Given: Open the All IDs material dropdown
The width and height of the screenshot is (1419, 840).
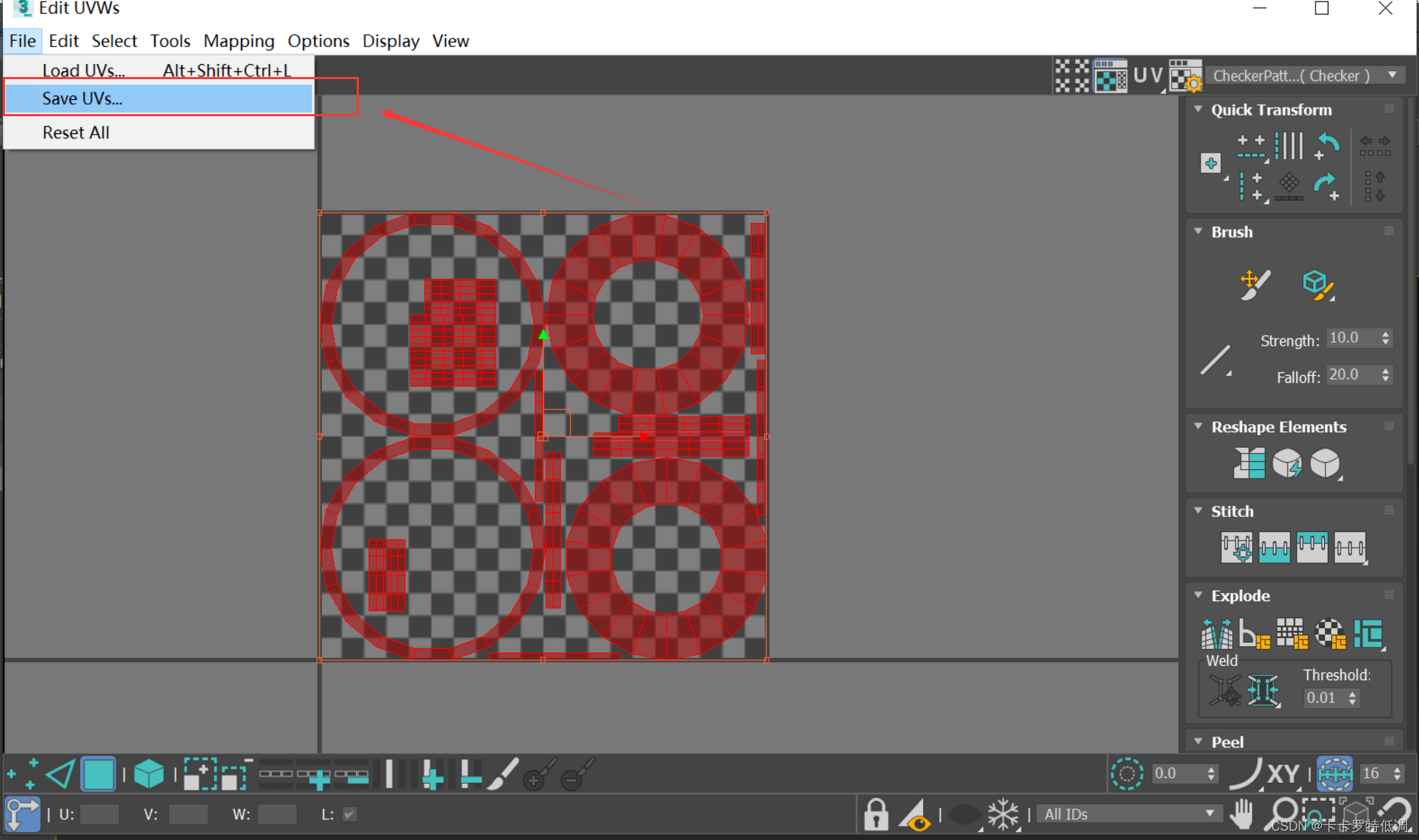Looking at the screenshot, I should coord(1129,814).
